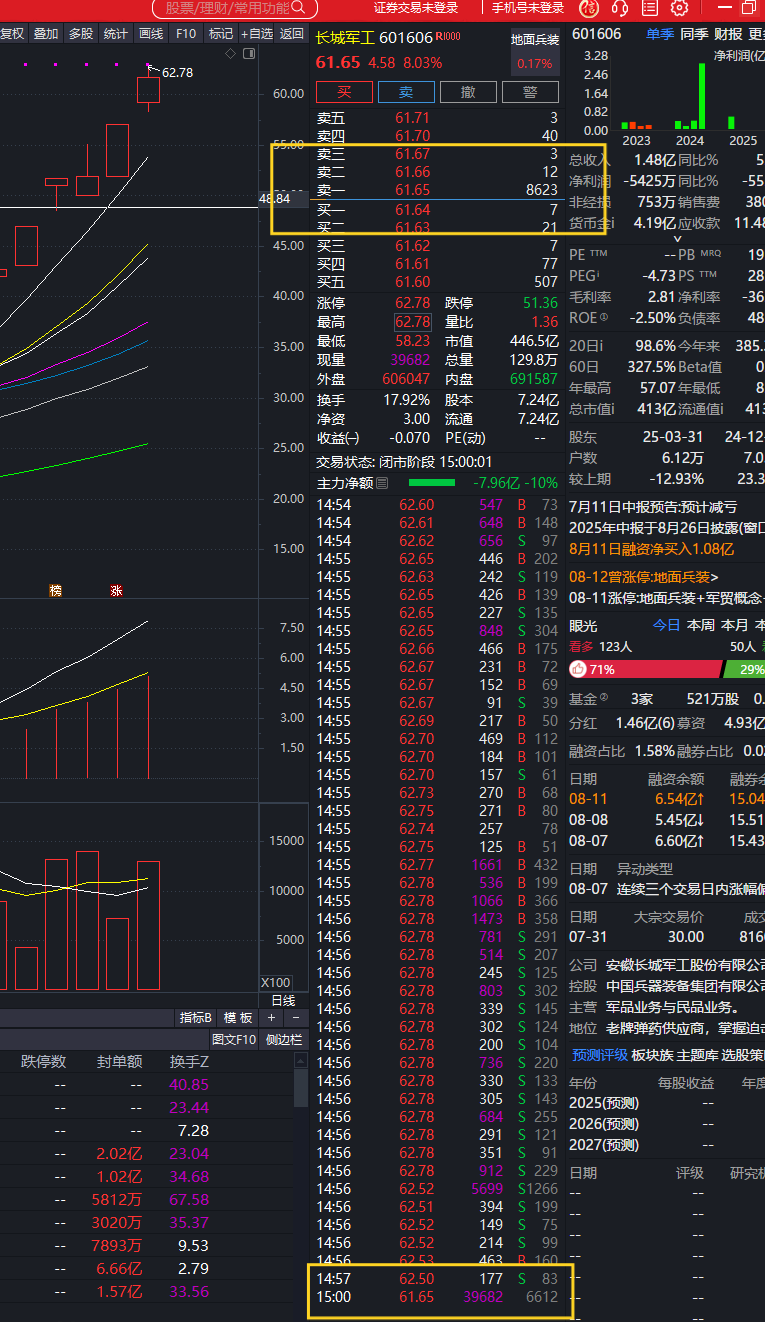Zoom in the chart with the + button
Screen dimensions: 765x1322
(x=271, y=1017)
